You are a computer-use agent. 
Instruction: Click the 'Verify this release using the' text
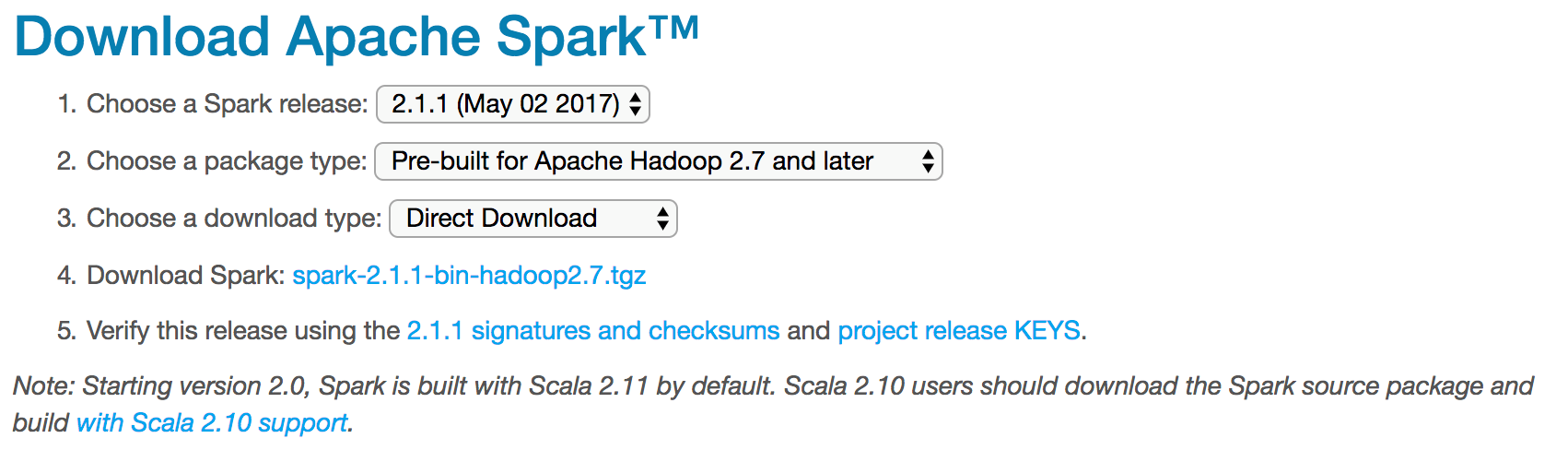coord(242,330)
